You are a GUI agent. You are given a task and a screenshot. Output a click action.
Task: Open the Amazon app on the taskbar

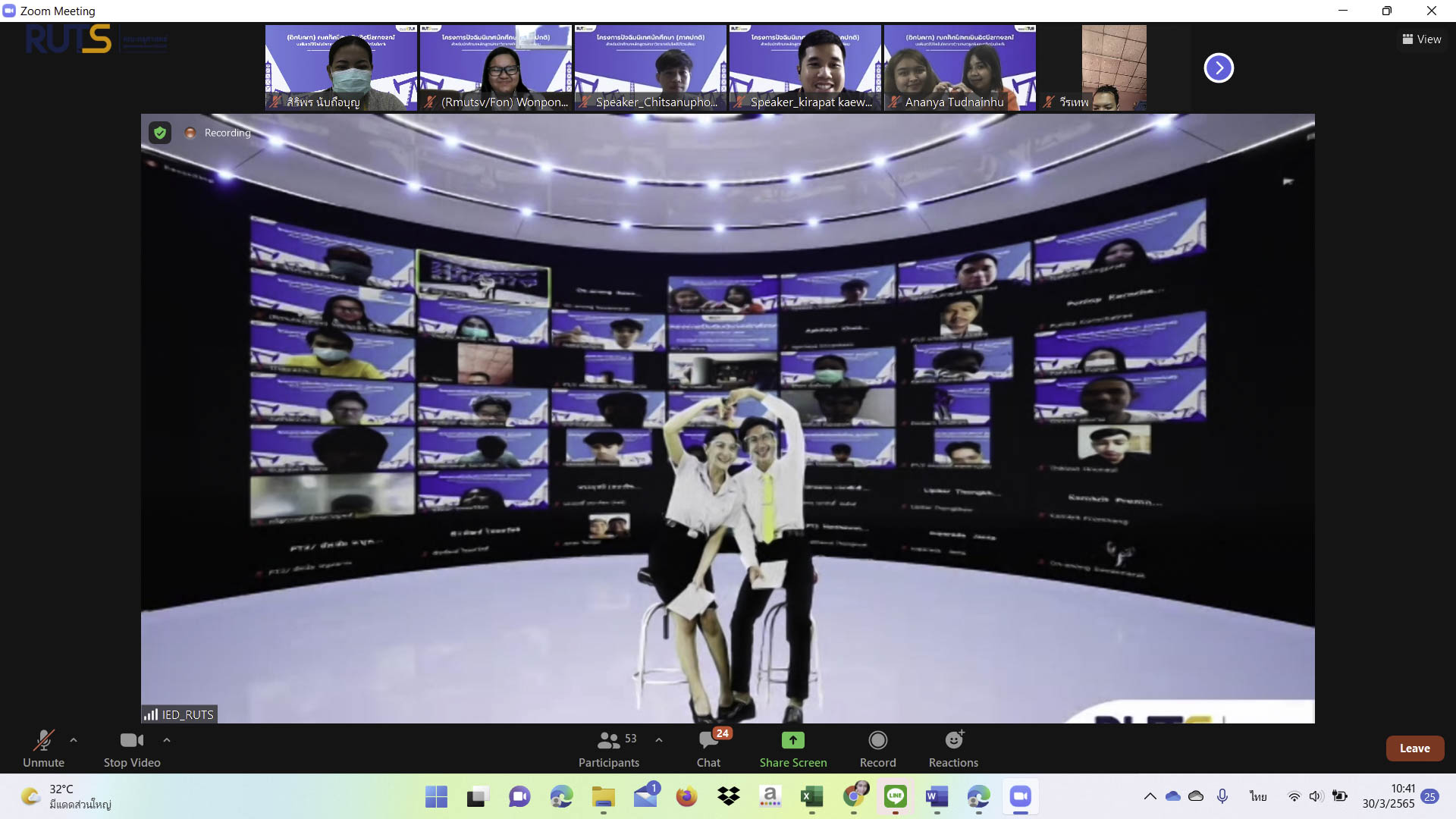pyautogui.click(x=770, y=796)
